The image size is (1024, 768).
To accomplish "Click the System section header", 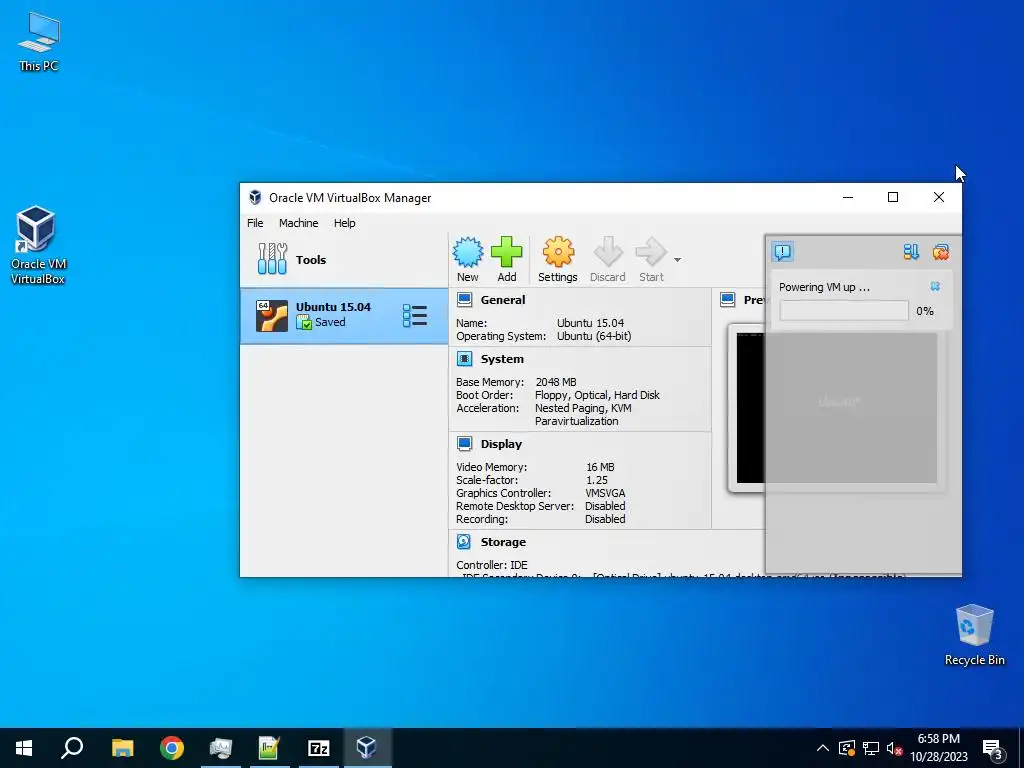I will point(502,359).
